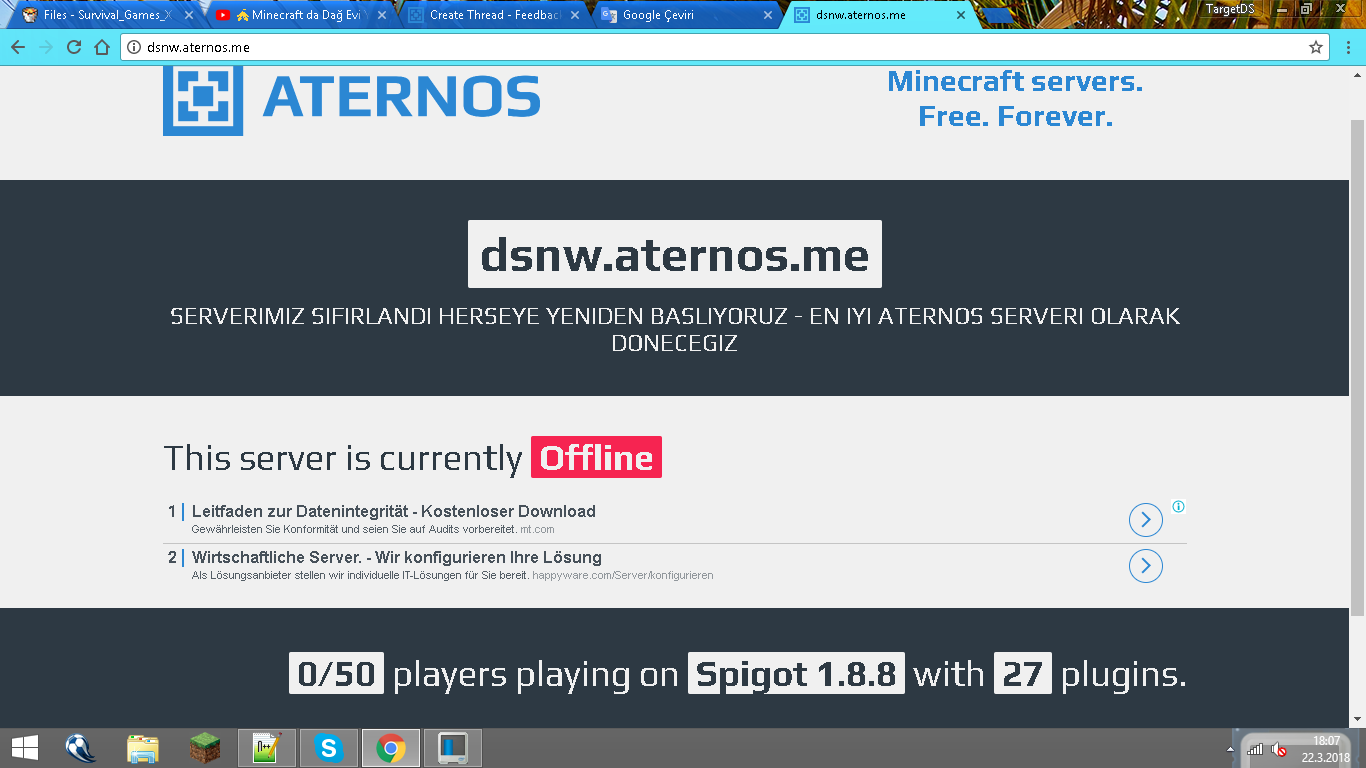Screen dimensions: 1366x768
Task: Click the 0/50 player count
Action: [337, 674]
